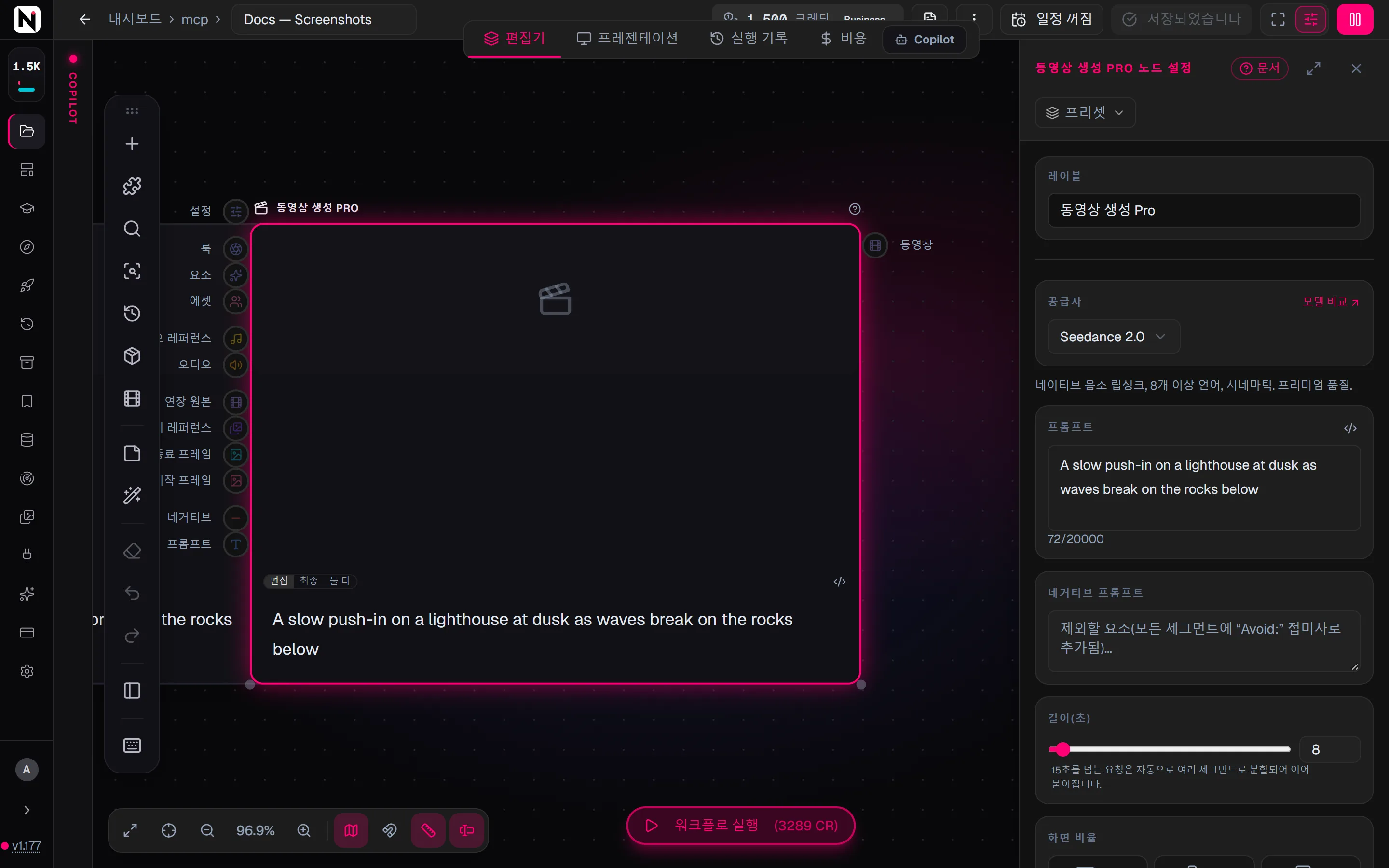1389x868 pixels.
Task: Expand the left sidebar with the chevron
Action: point(27,810)
